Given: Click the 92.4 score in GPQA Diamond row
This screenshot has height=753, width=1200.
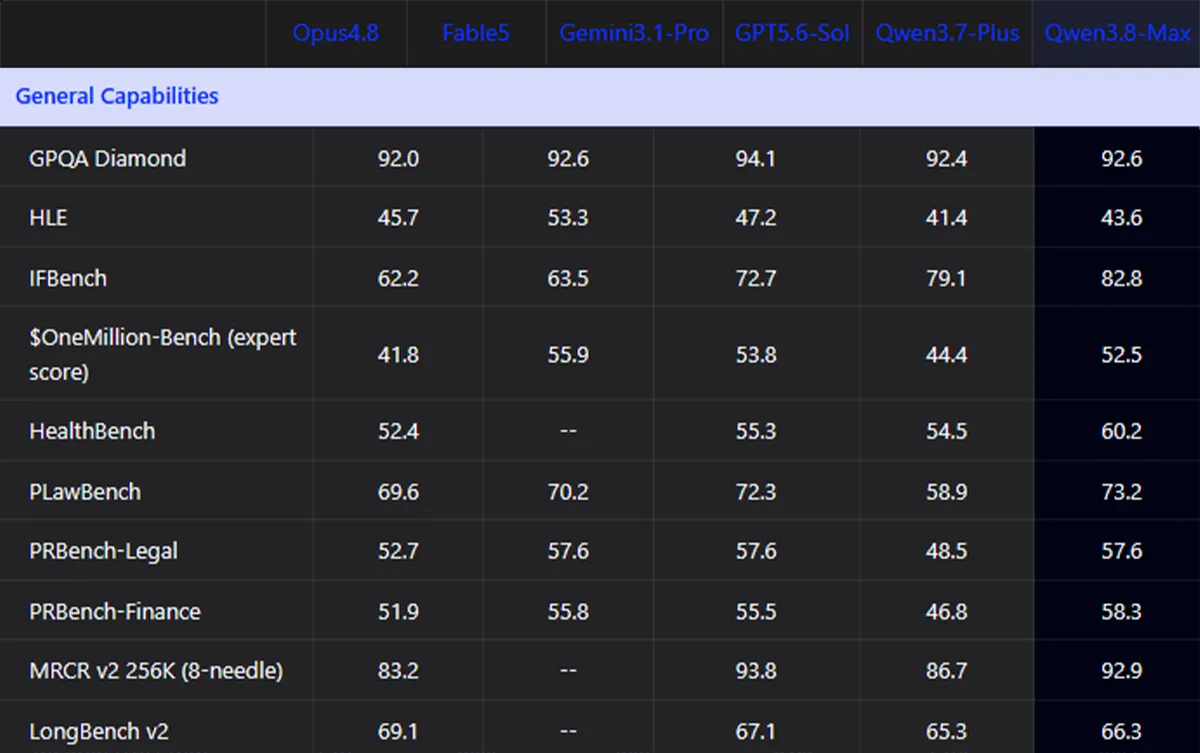Looking at the screenshot, I should tap(946, 158).
